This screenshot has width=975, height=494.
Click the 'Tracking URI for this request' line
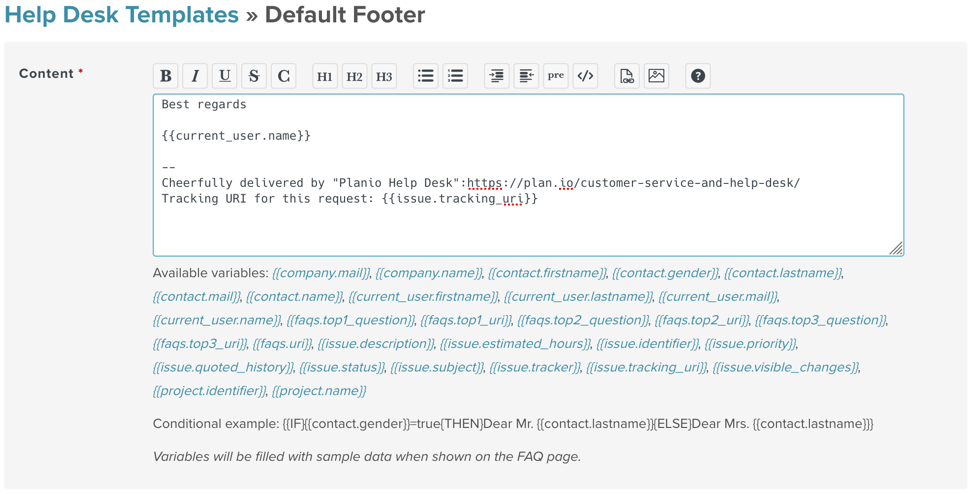[x=349, y=198]
